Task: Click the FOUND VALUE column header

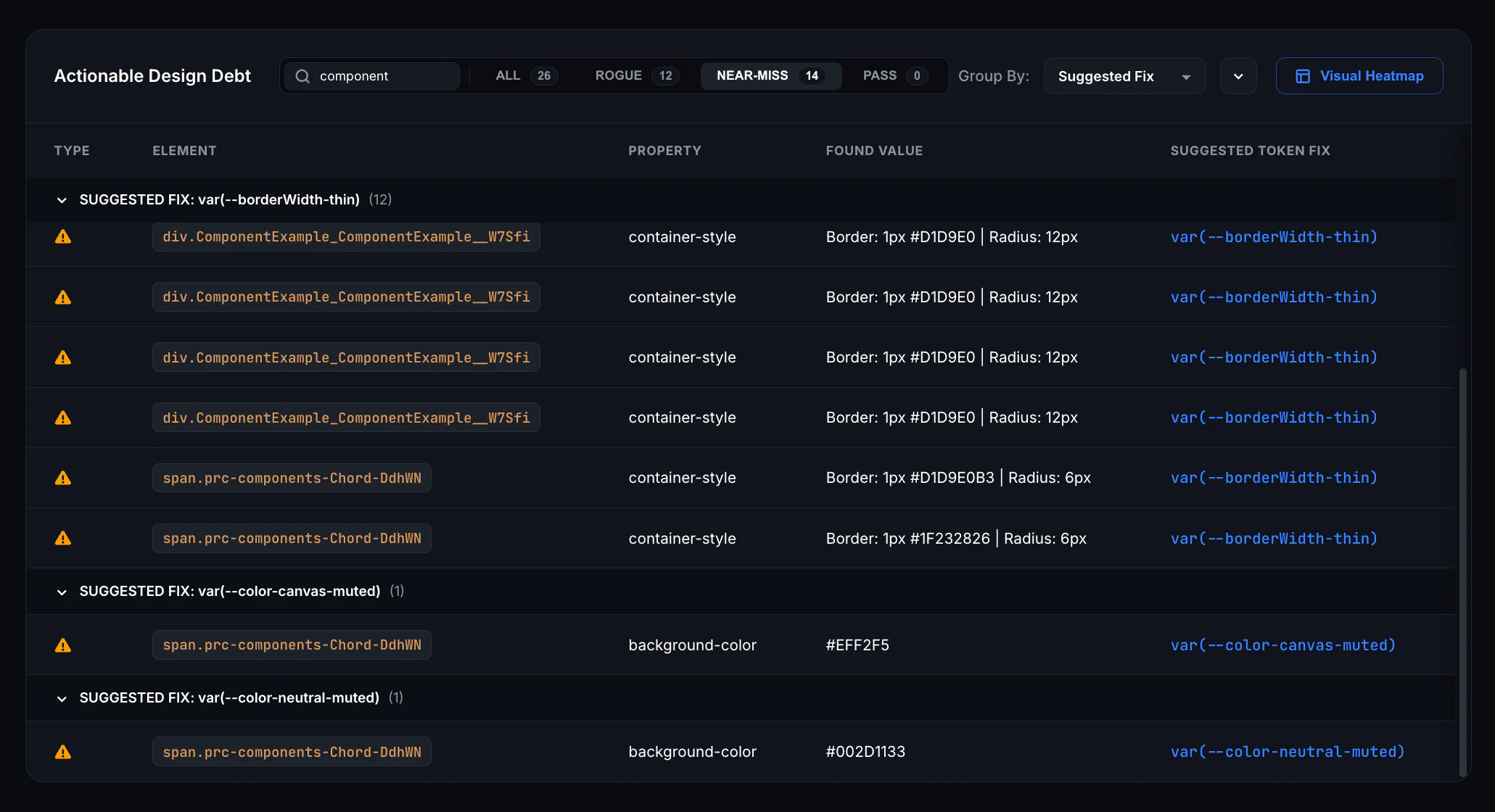Action: 874,151
